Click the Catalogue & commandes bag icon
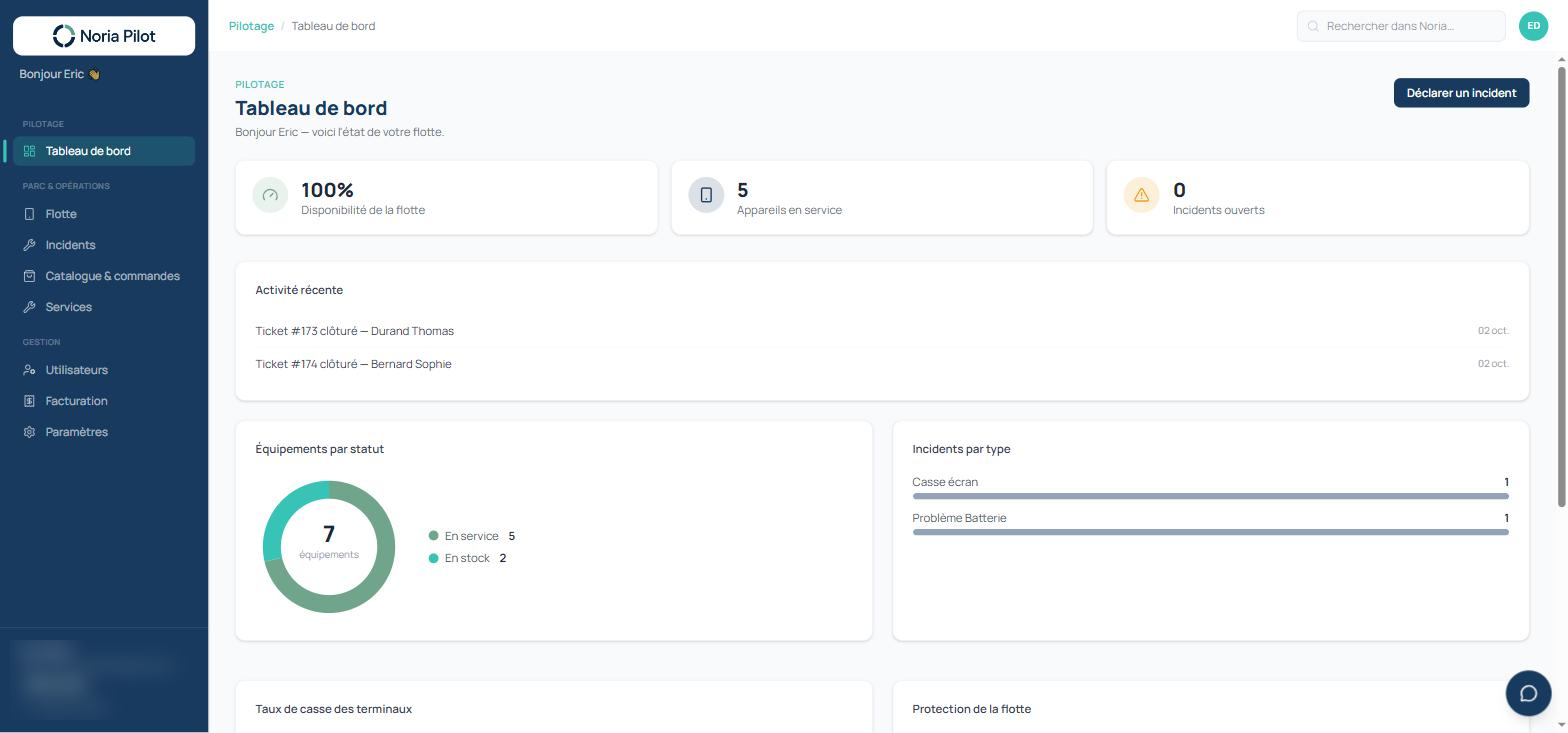 (29, 276)
